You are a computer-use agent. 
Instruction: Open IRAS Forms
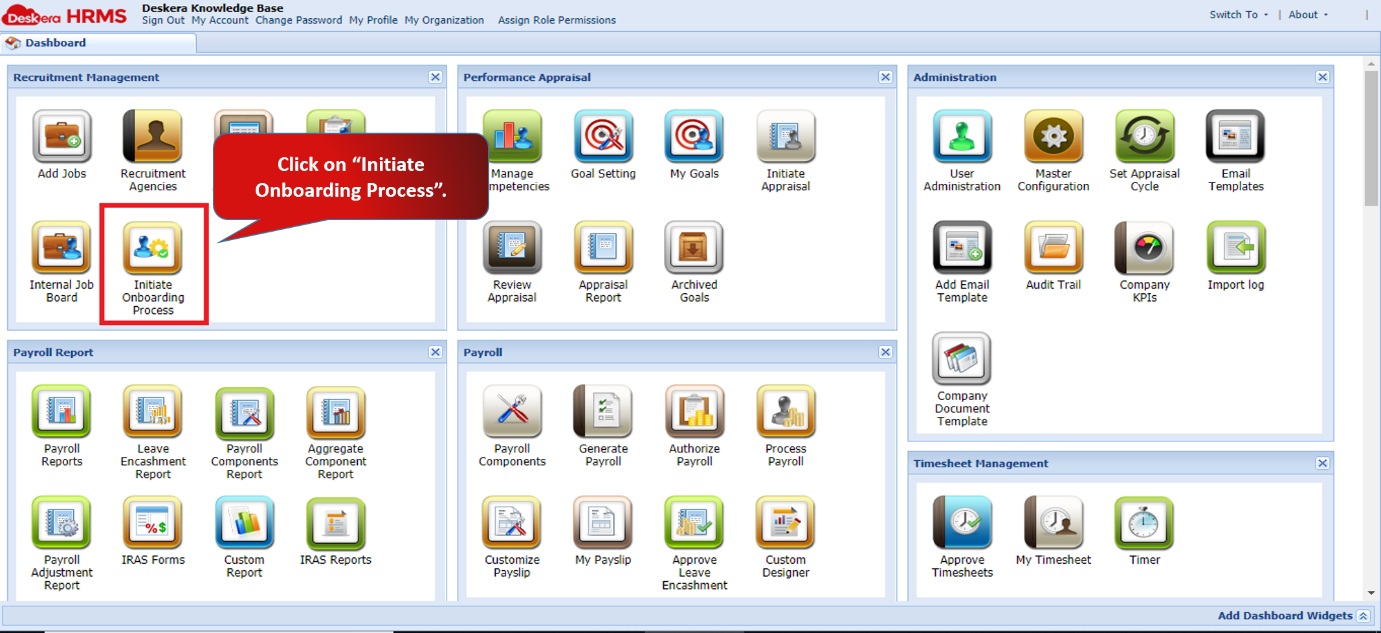click(x=153, y=523)
